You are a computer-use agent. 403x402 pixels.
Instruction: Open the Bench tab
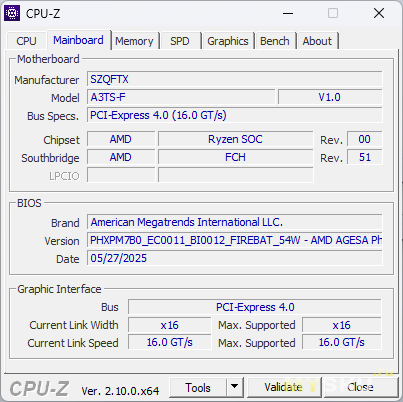pos(275,41)
